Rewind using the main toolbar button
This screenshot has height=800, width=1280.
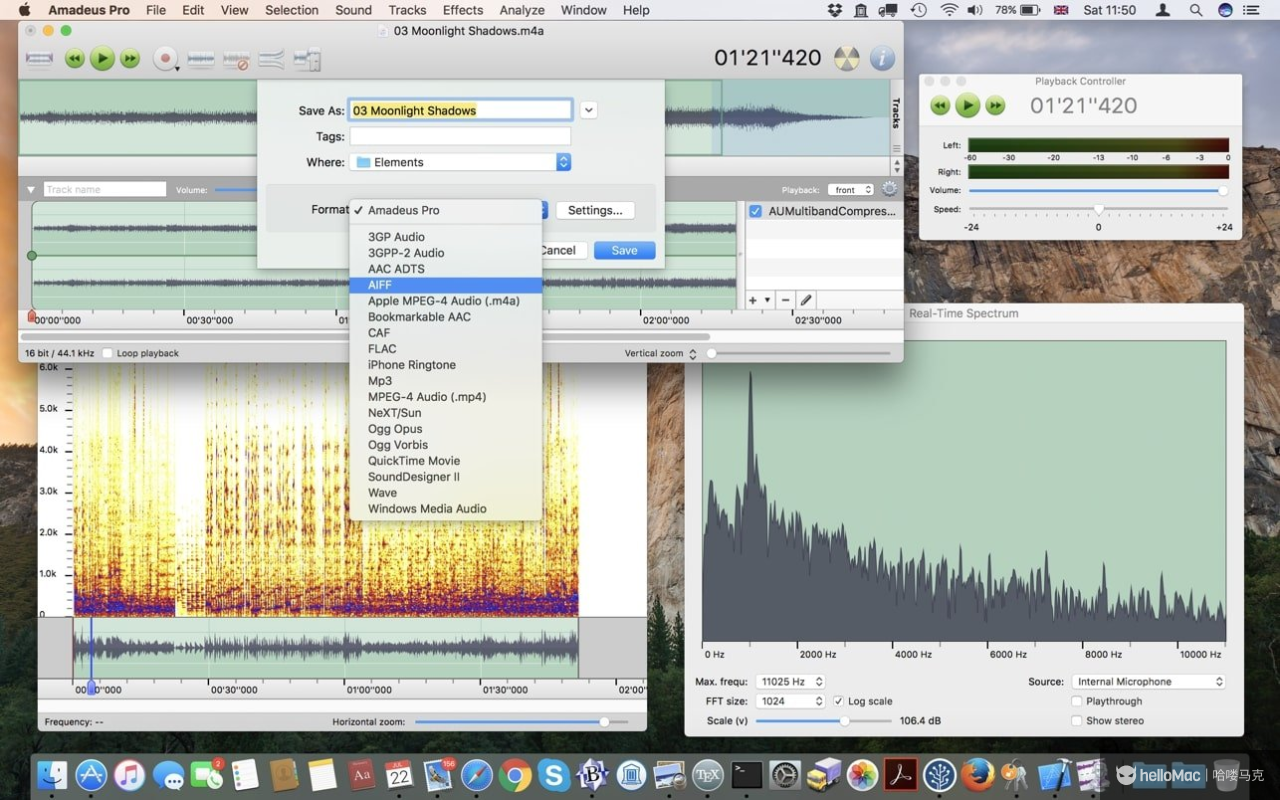click(75, 59)
